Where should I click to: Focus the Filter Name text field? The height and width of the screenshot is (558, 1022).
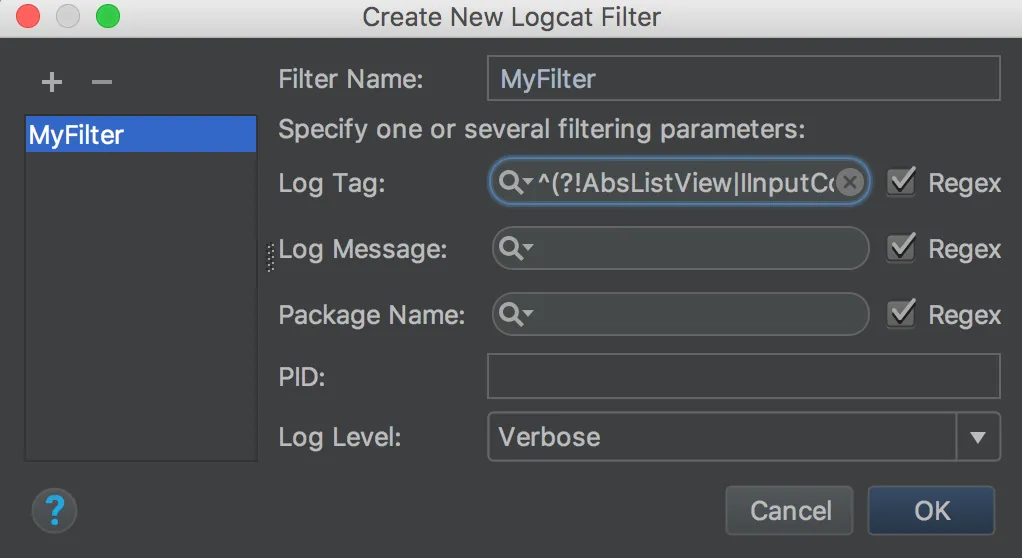point(743,79)
